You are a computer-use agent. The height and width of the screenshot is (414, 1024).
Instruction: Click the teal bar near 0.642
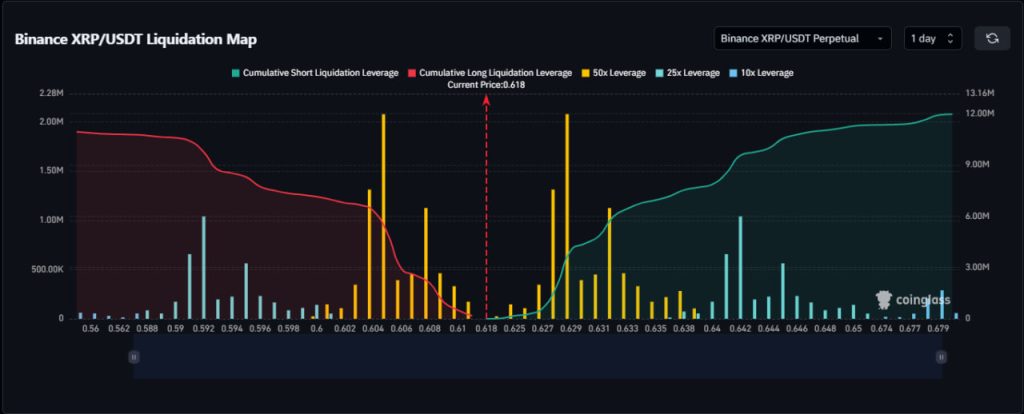point(740,267)
